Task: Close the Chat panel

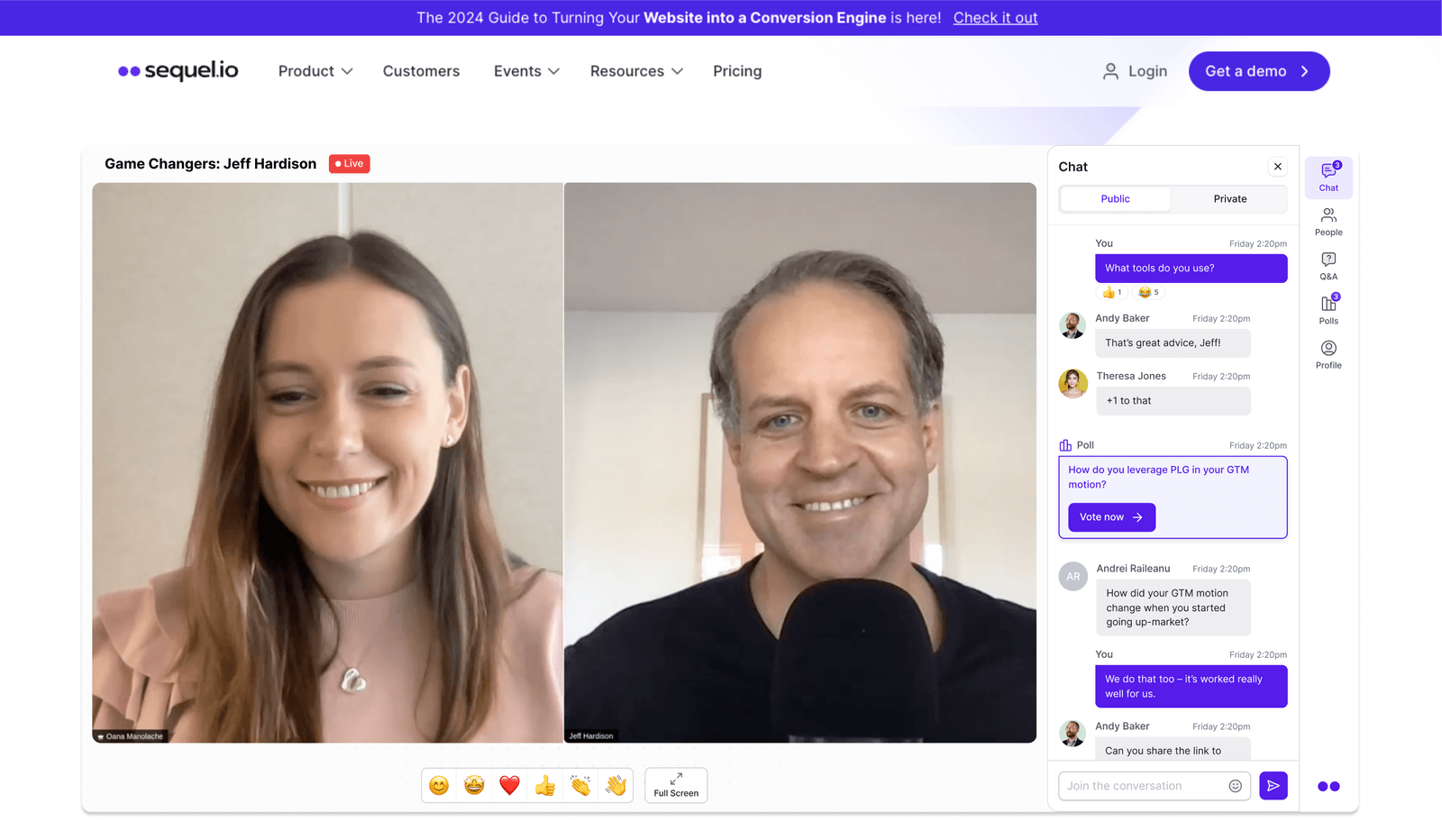Action: (x=1277, y=167)
